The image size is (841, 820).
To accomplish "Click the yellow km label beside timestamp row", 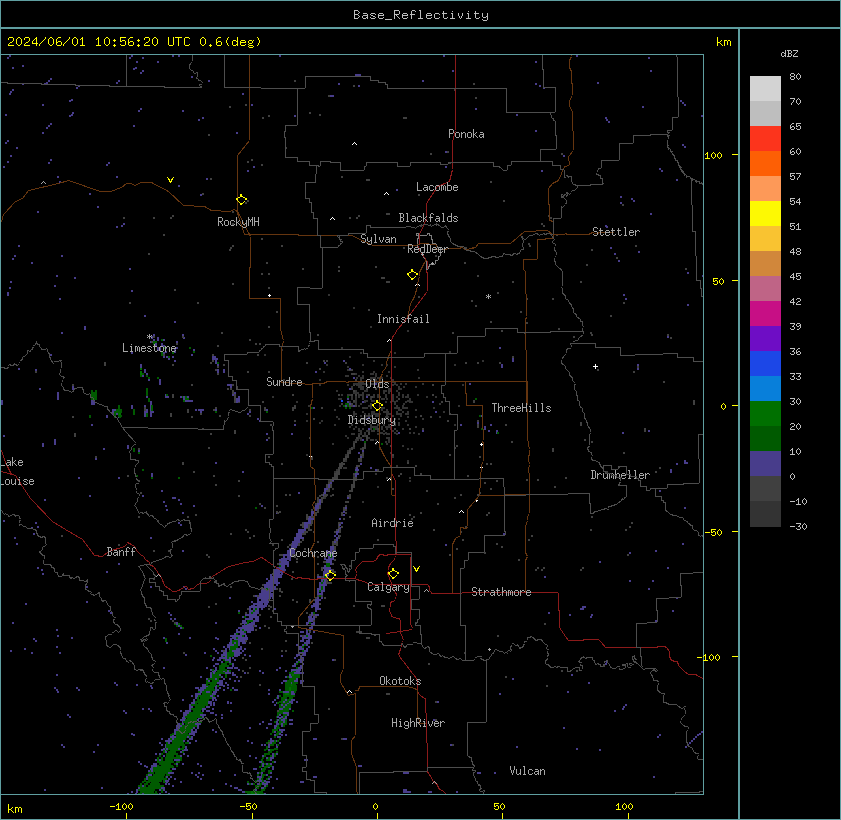I will pos(724,42).
